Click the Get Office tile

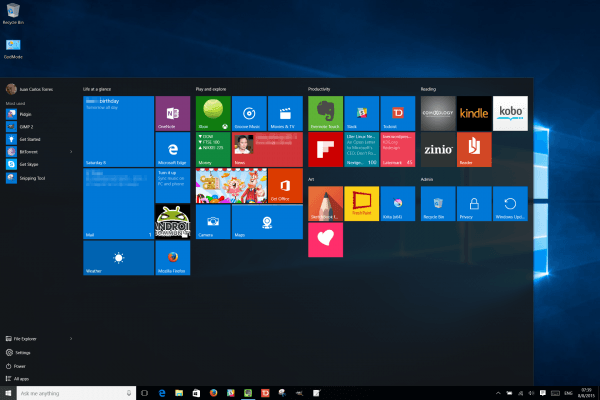click(285, 186)
